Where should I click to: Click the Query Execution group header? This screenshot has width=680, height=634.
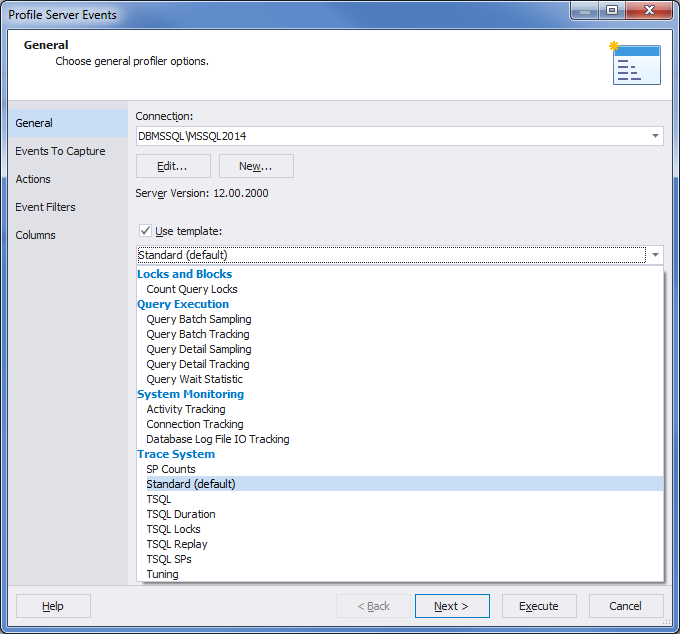183,304
